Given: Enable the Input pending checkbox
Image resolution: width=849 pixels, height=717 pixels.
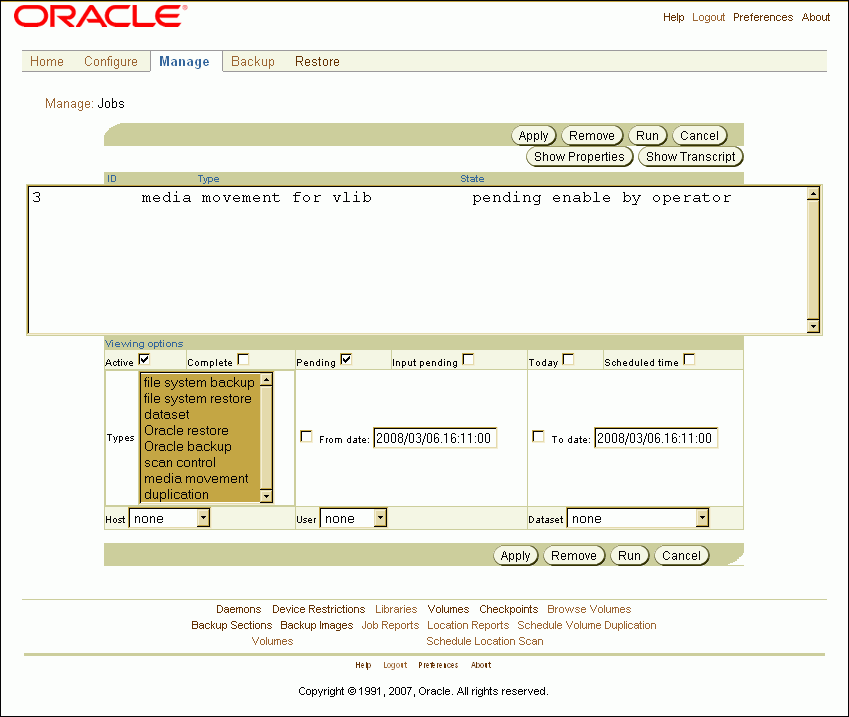Looking at the screenshot, I should [x=468, y=359].
